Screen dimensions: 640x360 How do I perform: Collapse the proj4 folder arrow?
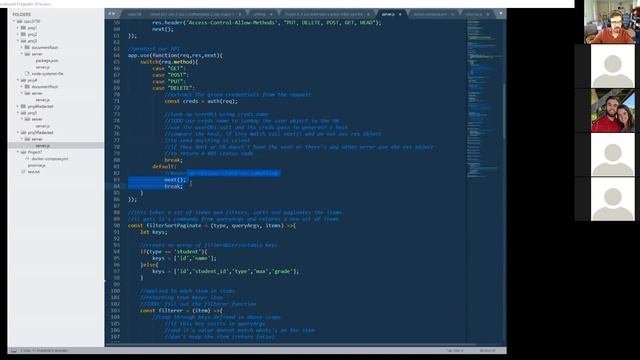[18, 80]
